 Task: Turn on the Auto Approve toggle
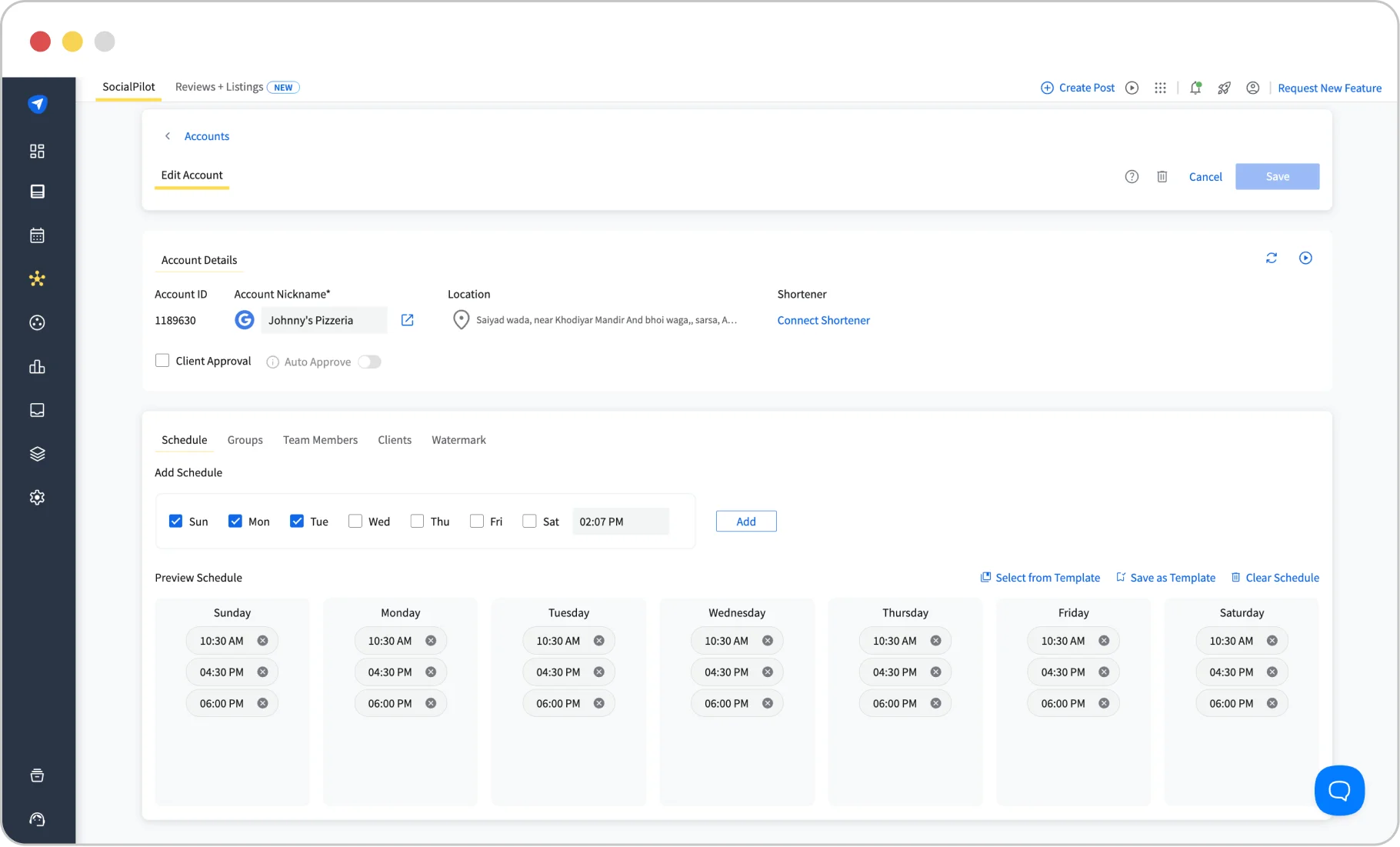point(369,362)
